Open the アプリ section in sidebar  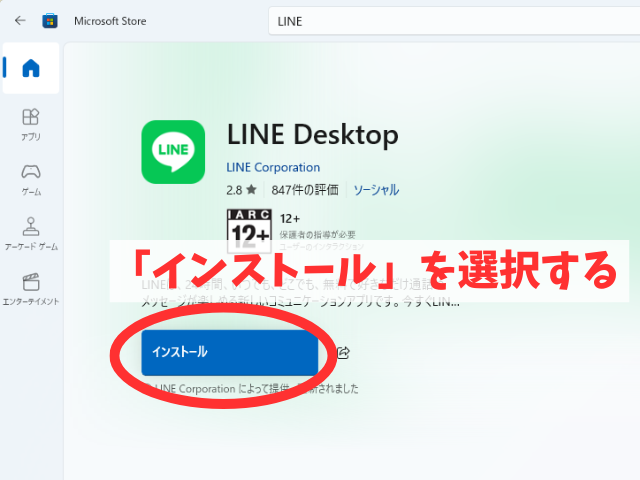(x=31, y=125)
